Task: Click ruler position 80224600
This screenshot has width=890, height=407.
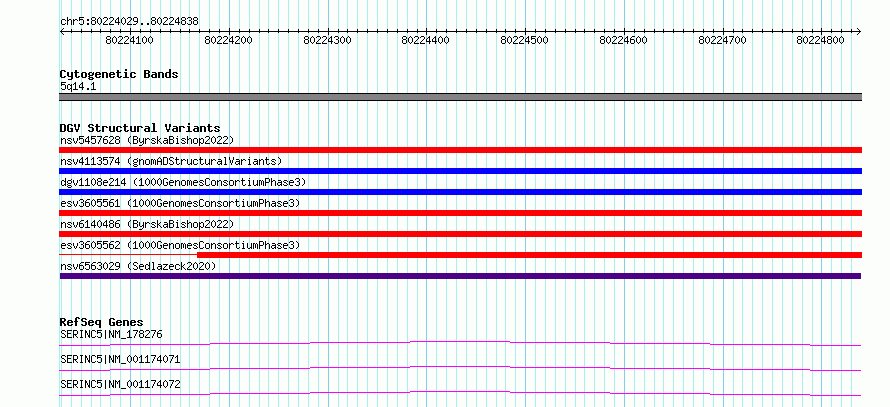Action: point(623,40)
